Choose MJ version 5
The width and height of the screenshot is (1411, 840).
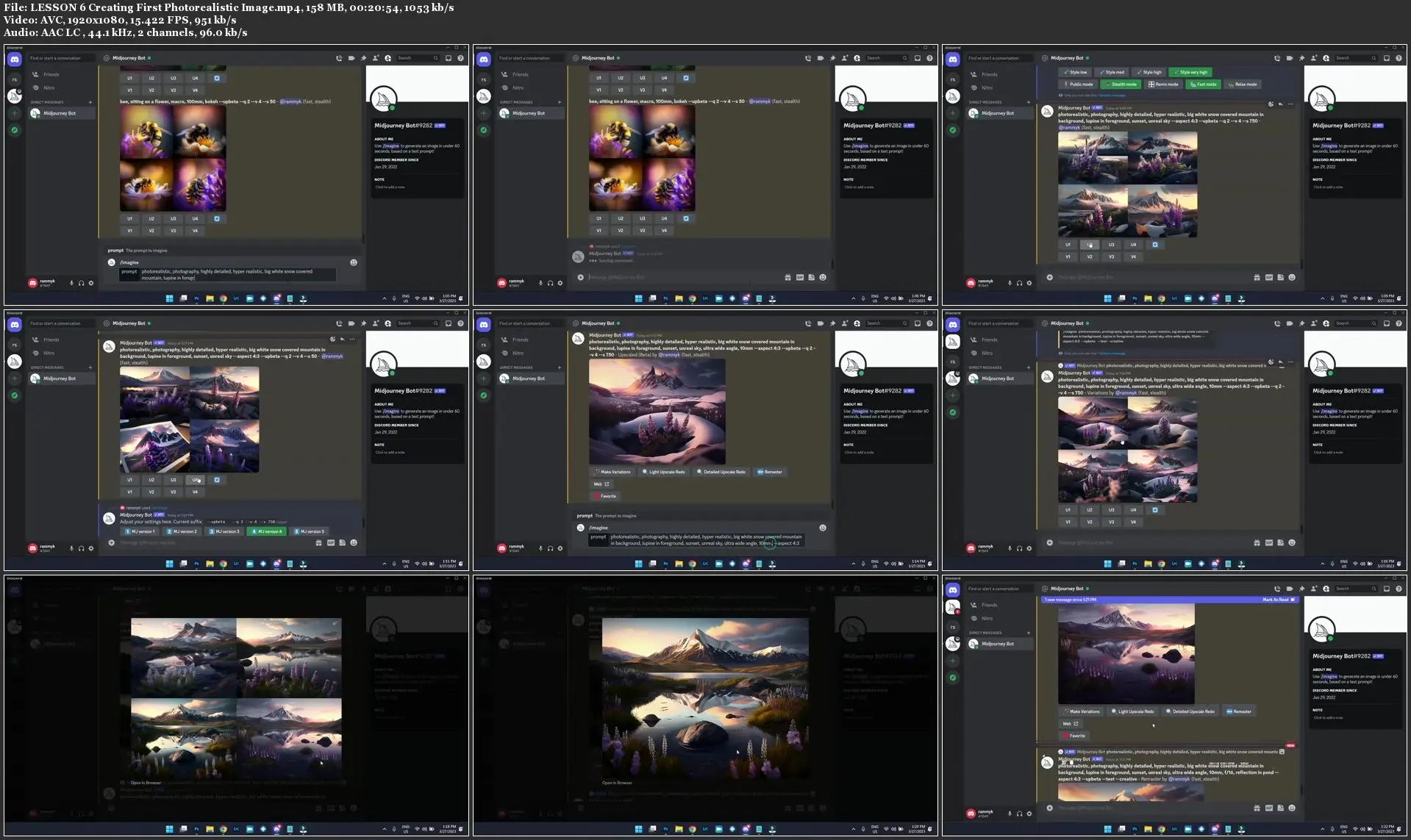309,531
